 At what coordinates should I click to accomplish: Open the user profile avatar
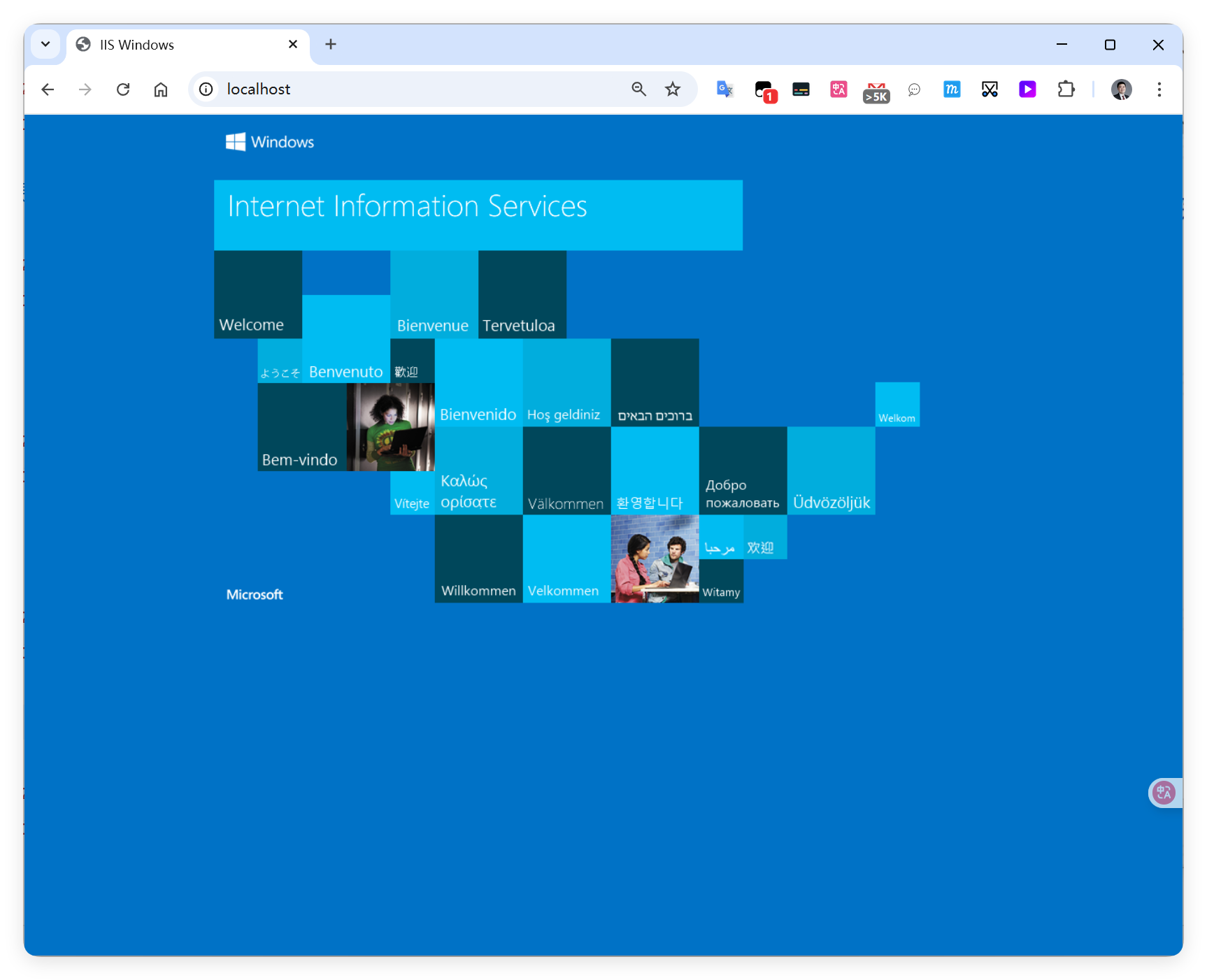[x=1122, y=89]
